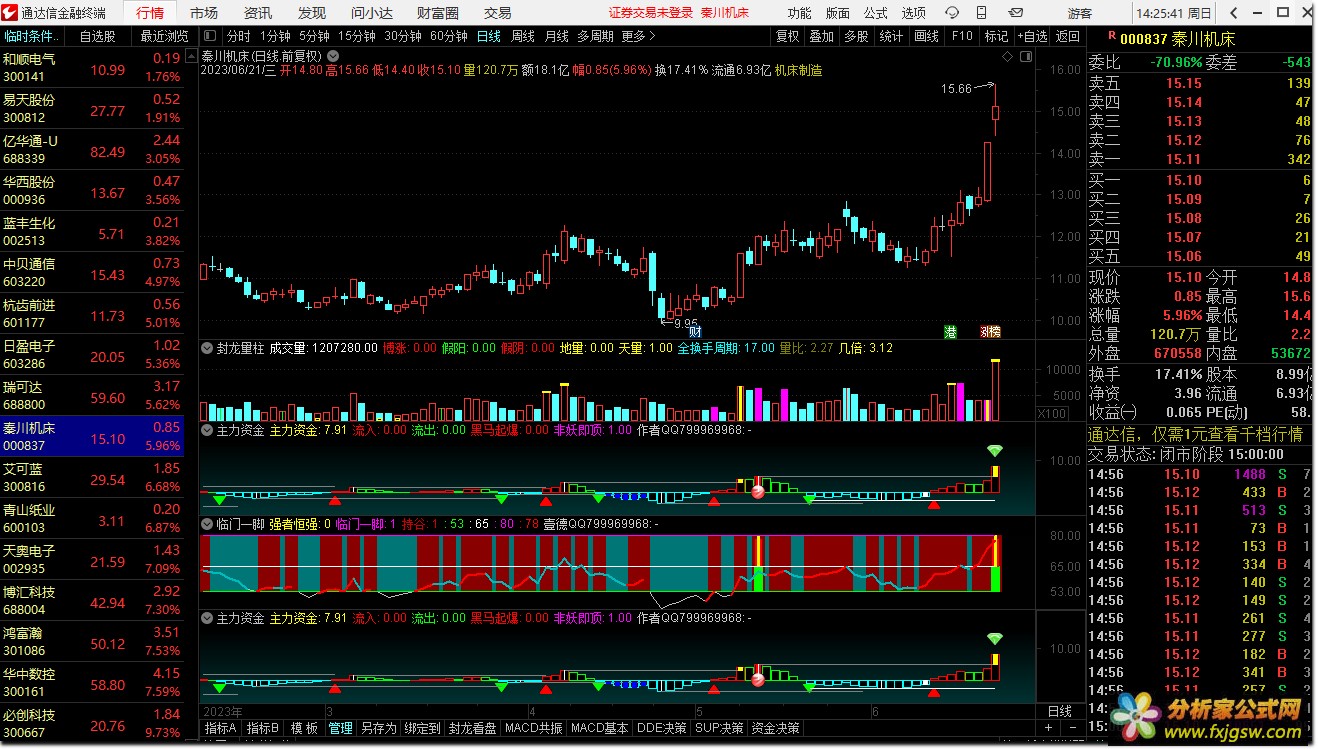Open the 交易 main tab
The height and width of the screenshot is (749, 1318).
click(x=497, y=13)
